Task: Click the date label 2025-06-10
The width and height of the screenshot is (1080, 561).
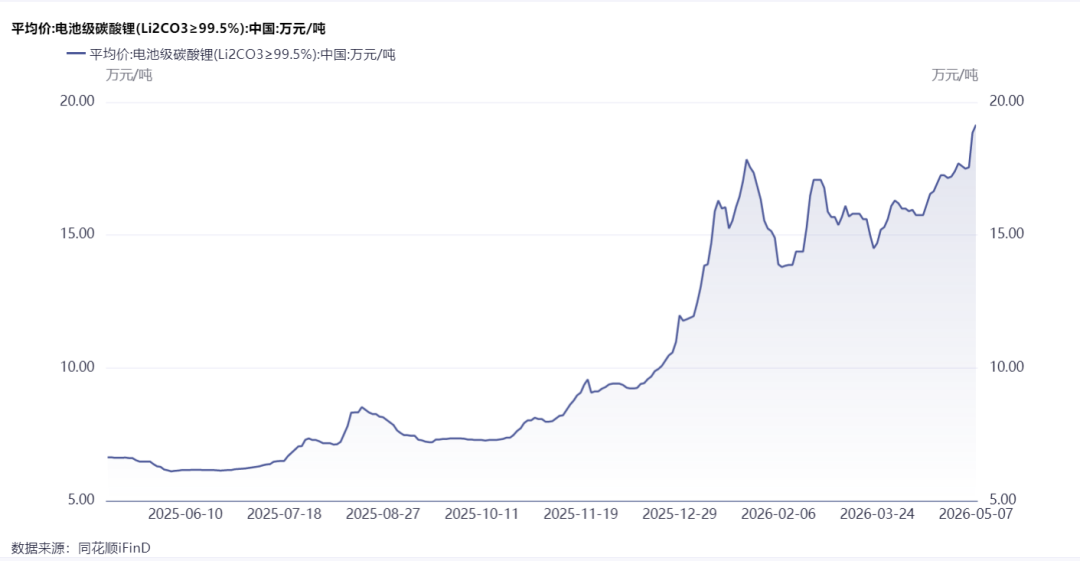Action: pyautogui.click(x=185, y=514)
